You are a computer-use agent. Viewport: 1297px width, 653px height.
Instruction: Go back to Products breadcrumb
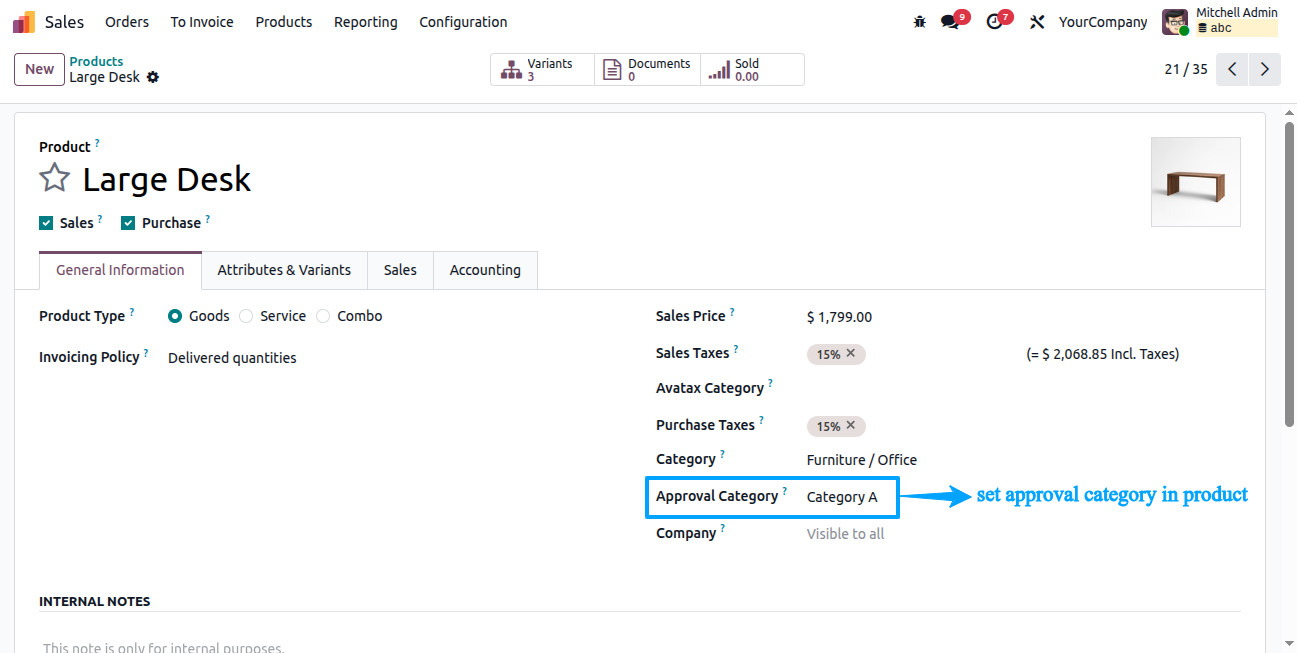coord(96,62)
